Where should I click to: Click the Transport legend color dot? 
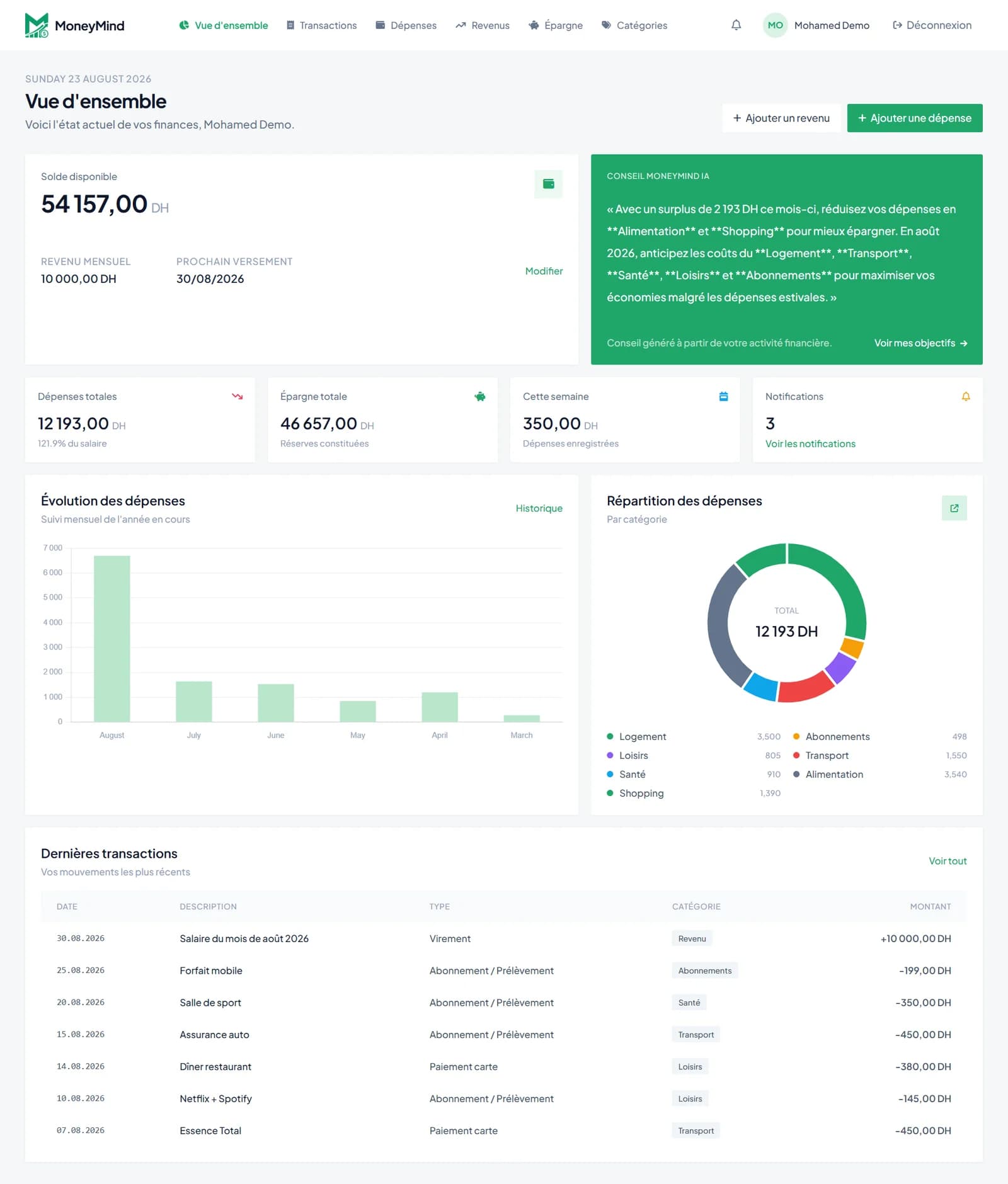796,755
